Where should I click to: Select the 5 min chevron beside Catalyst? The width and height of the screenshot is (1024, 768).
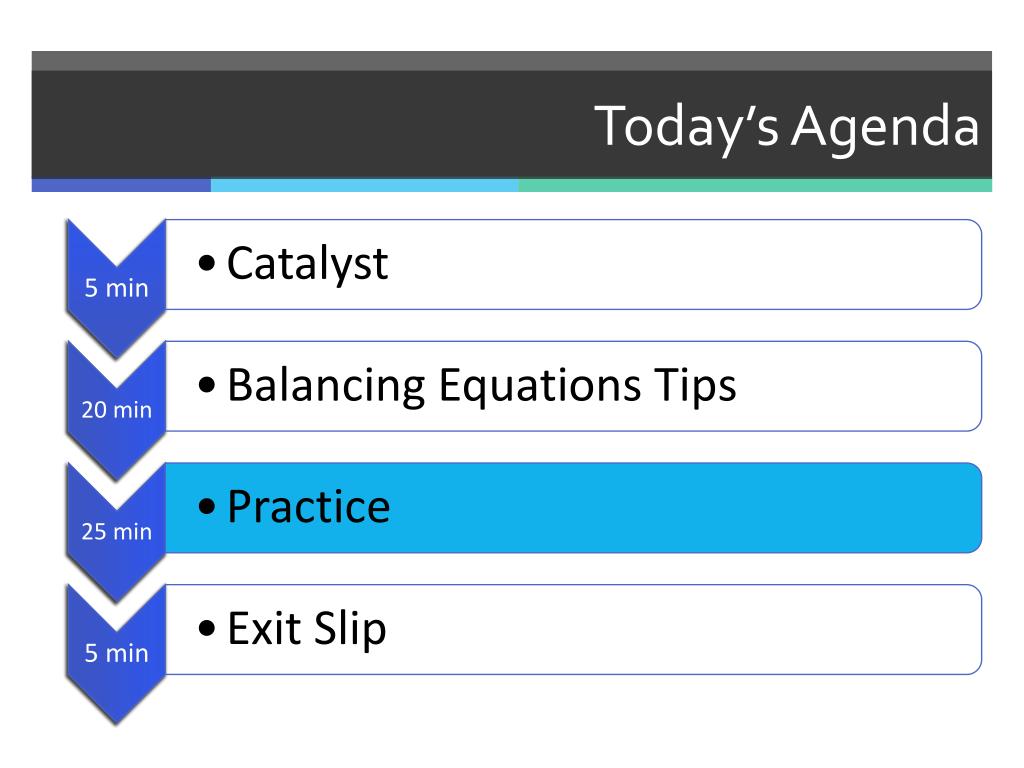(116, 289)
